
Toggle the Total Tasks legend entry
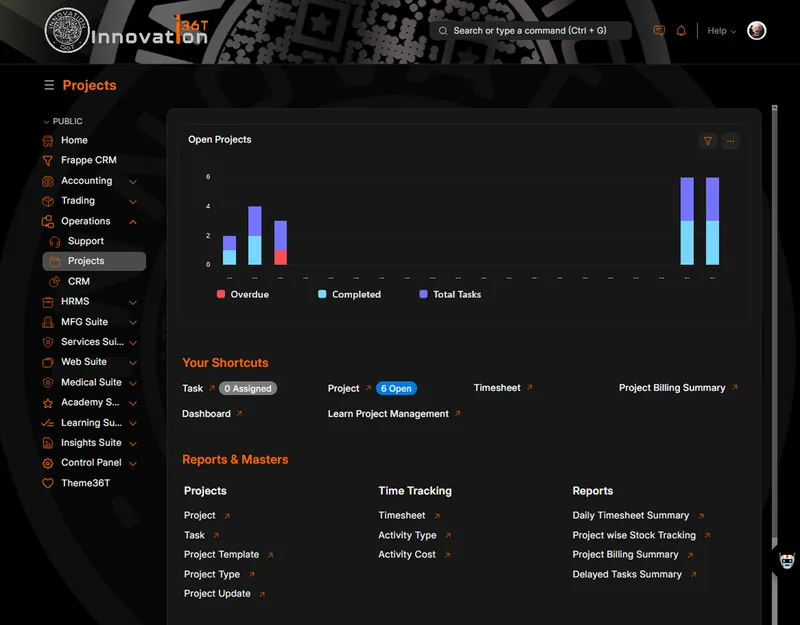coord(450,294)
